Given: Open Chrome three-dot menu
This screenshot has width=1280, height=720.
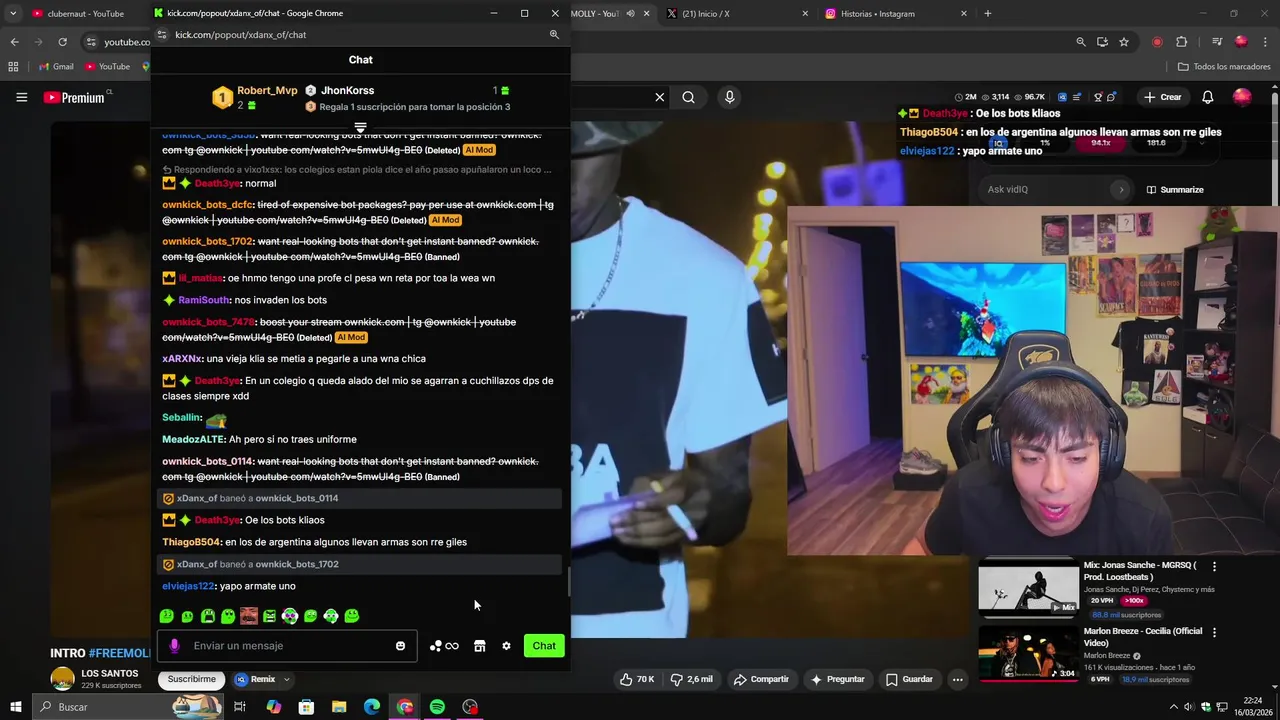Looking at the screenshot, I should click(1266, 42).
